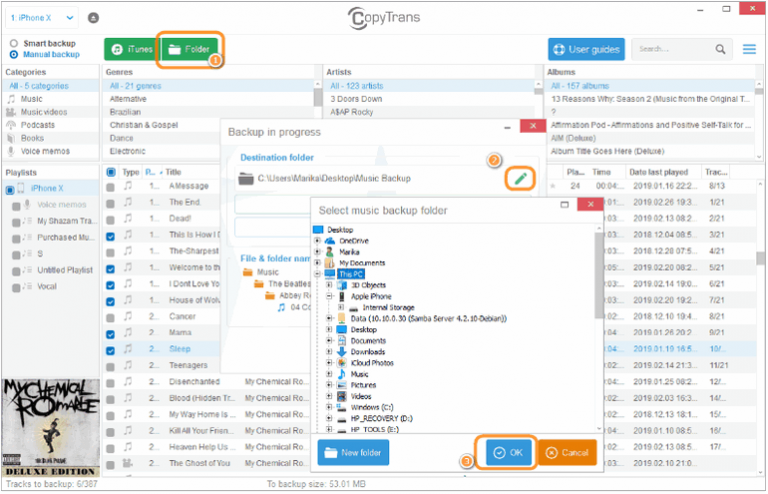Click the New folder button
The width and height of the screenshot is (768, 494).
tap(354, 452)
